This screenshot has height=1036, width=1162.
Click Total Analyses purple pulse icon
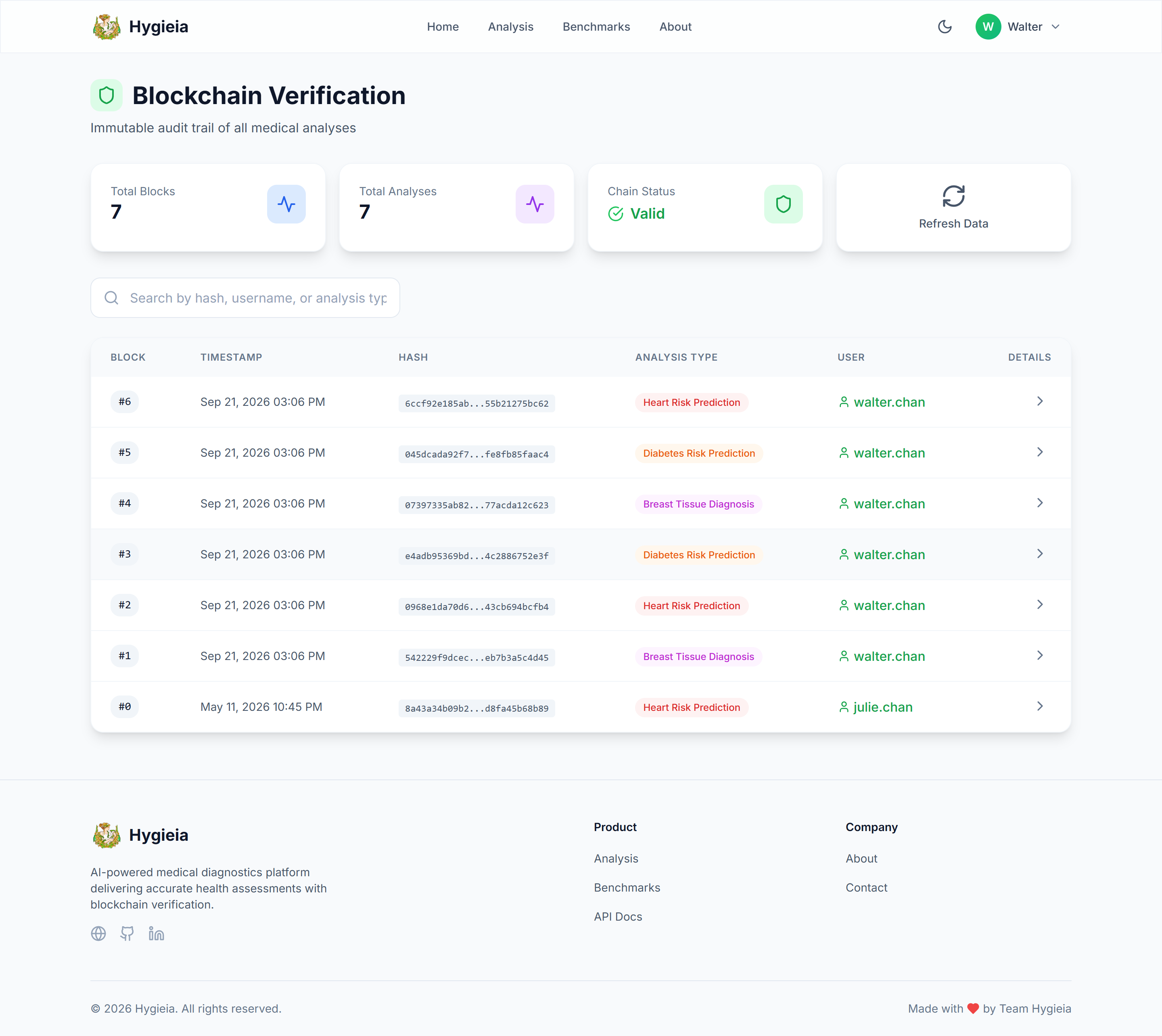(535, 204)
